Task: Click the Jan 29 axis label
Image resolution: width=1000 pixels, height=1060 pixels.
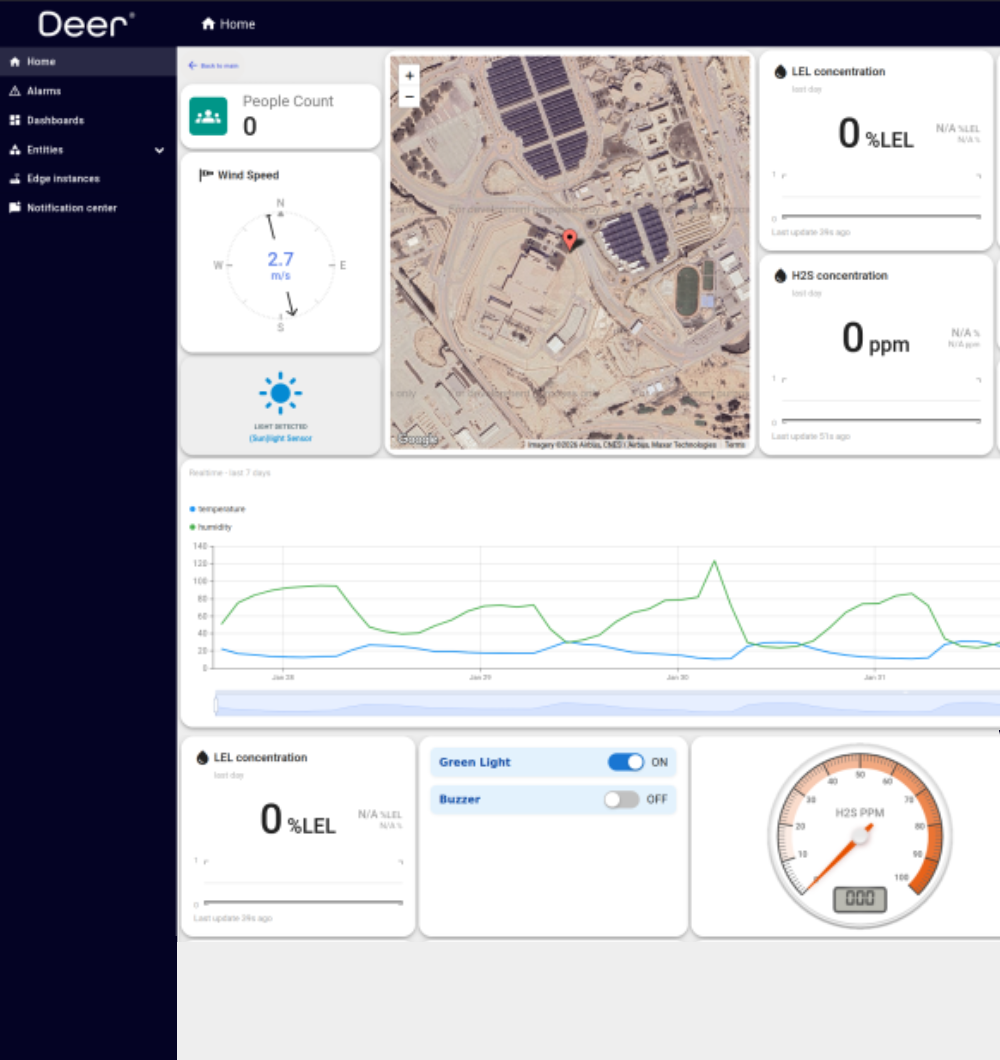Action: click(x=480, y=677)
